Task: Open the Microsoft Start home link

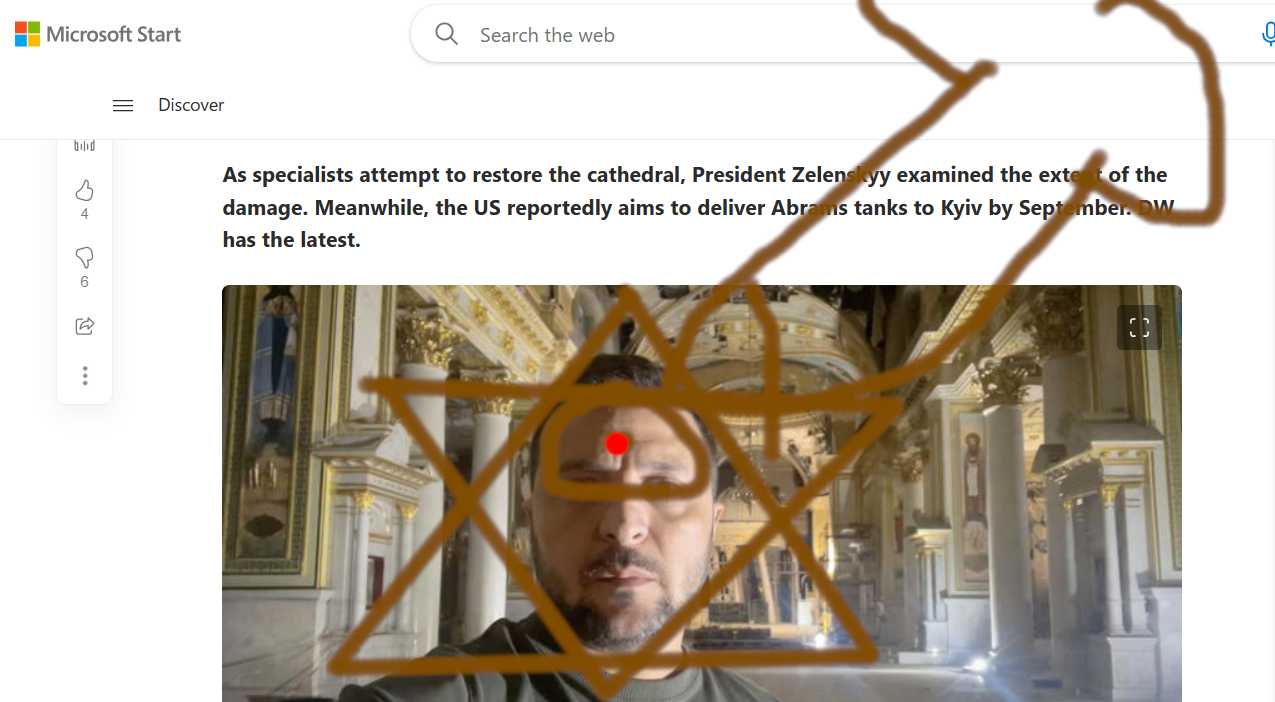Action: (98, 34)
